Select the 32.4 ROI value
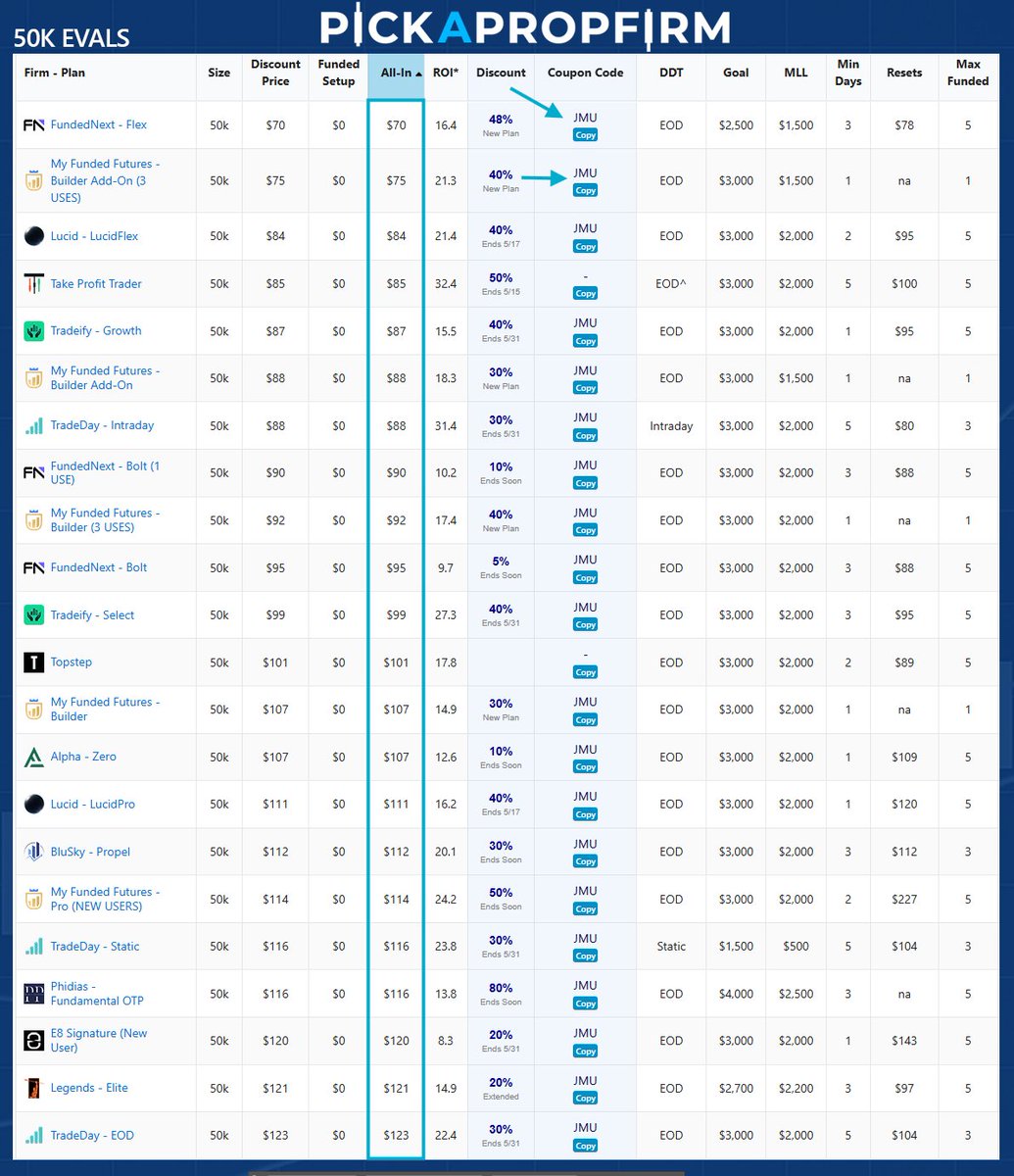 coord(445,284)
